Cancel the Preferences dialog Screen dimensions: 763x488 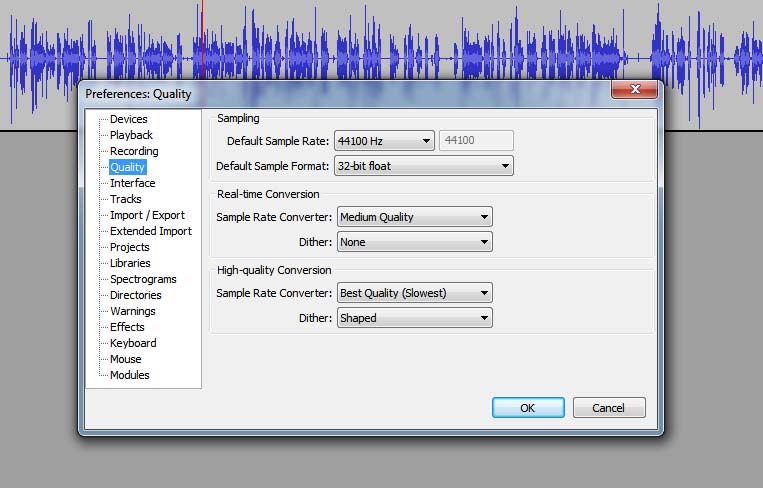click(609, 408)
